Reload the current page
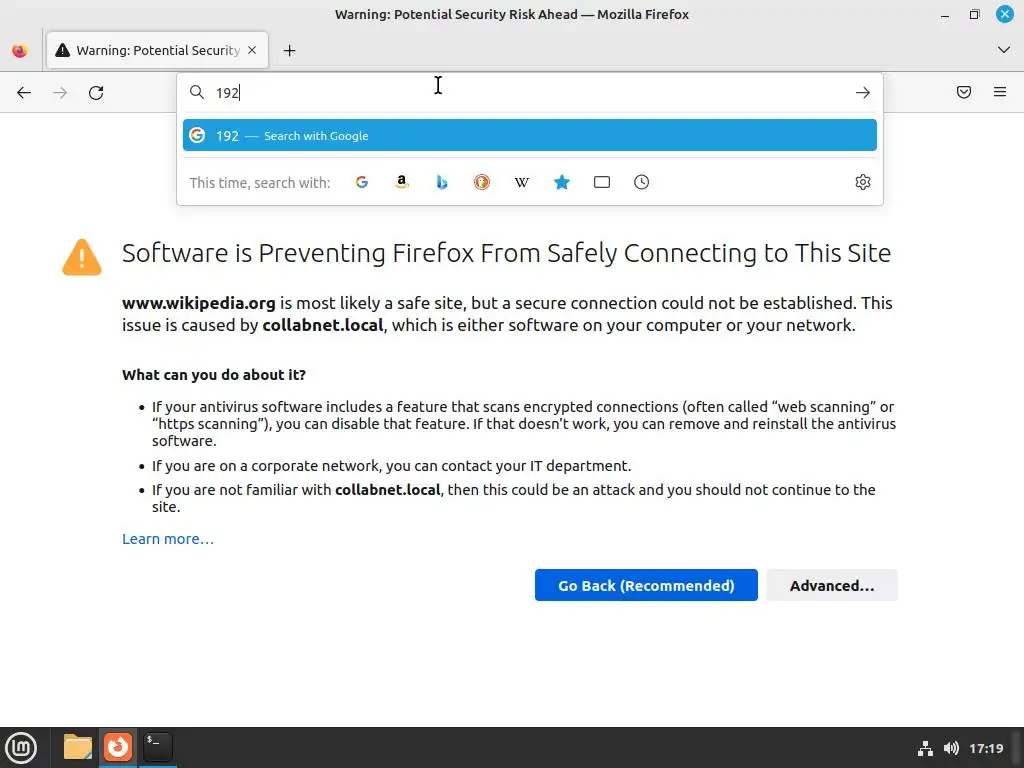The height and width of the screenshot is (768, 1024). click(96, 93)
